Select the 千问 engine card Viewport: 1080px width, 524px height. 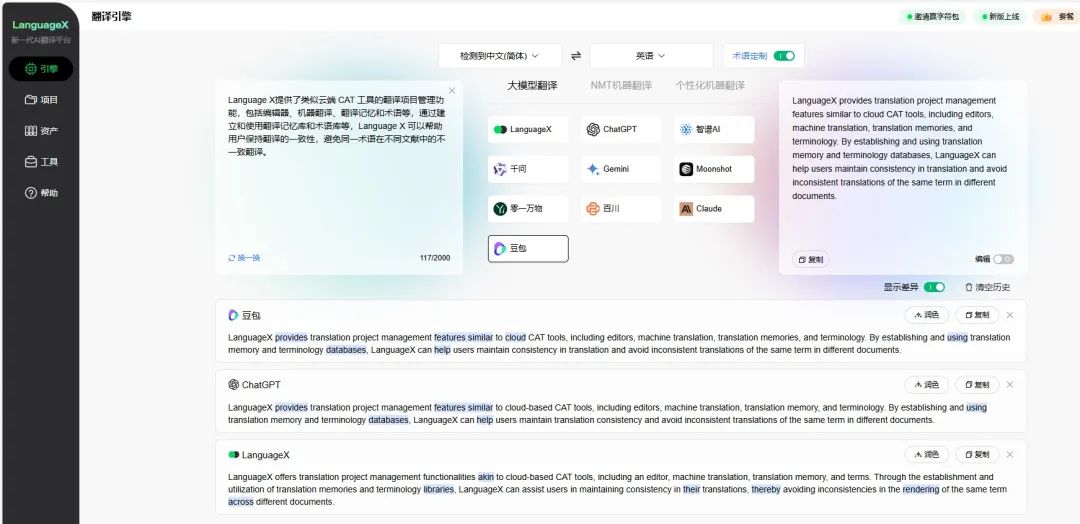[x=528, y=169]
